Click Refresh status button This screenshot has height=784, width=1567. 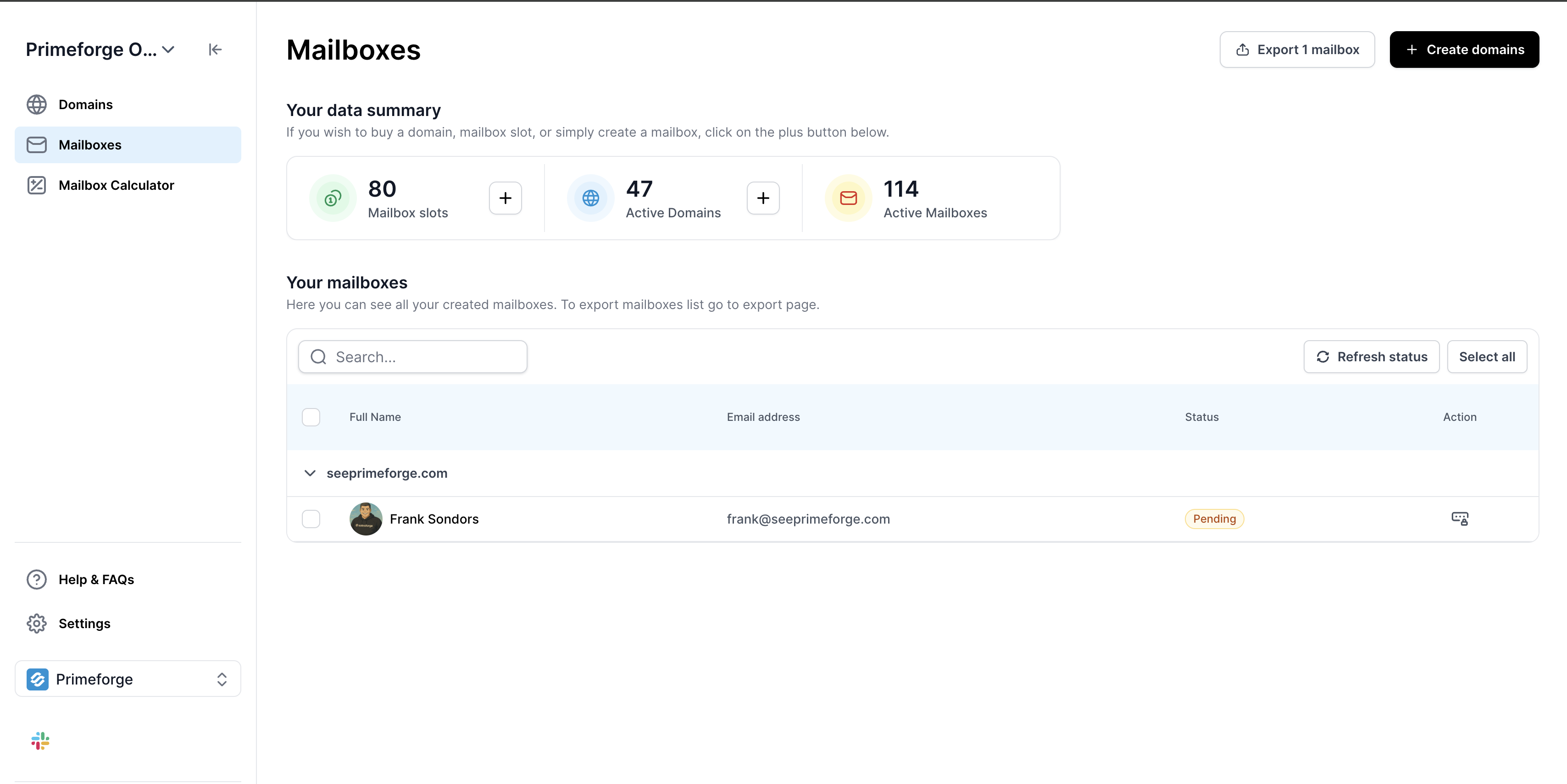(x=1371, y=357)
